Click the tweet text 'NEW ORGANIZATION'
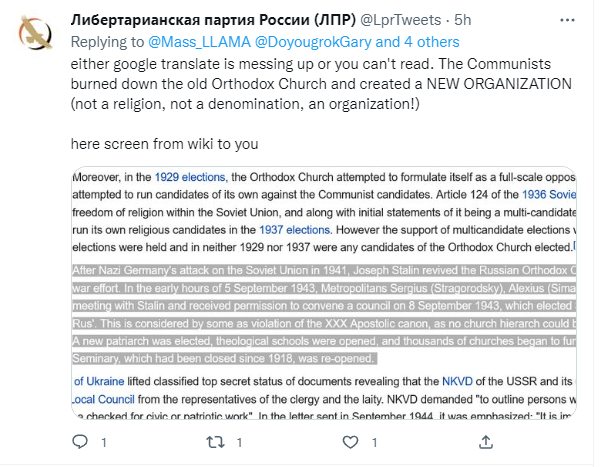Screen dimensions: 614x467 [x=499, y=84]
